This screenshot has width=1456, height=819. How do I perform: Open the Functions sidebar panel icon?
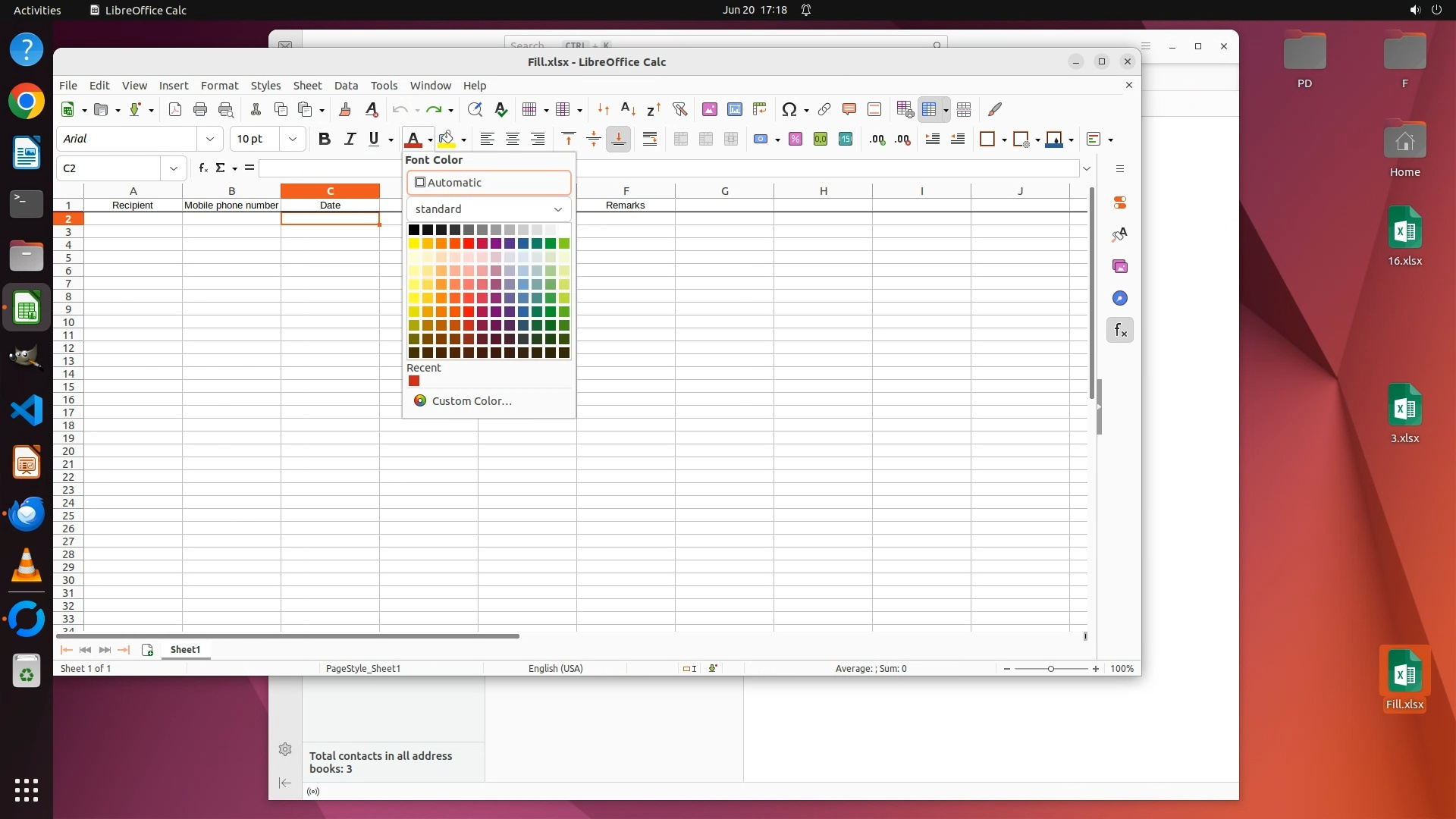click(x=1120, y=331)
